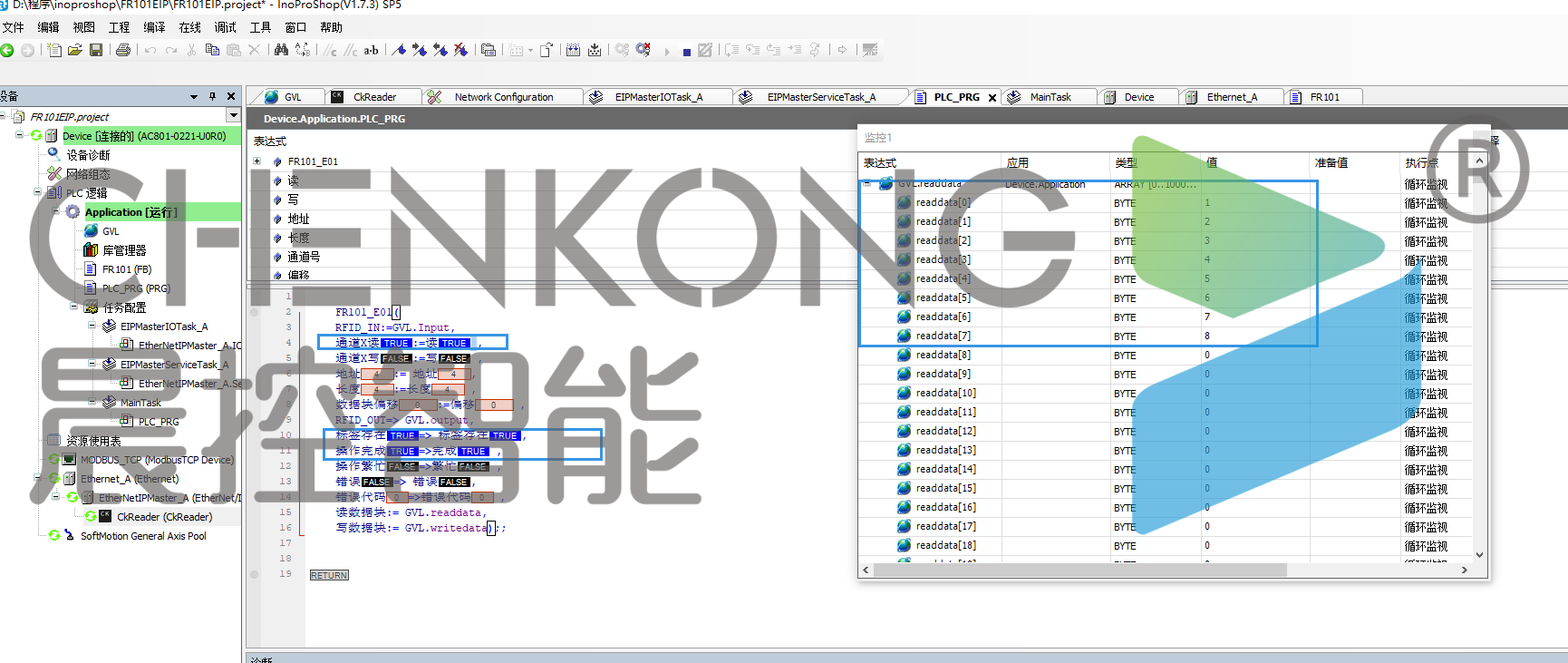Select CkReader (CkReader) device node
Viewport: 1568px width, 663px height.
pyautogui.click(x=164, y=517)
